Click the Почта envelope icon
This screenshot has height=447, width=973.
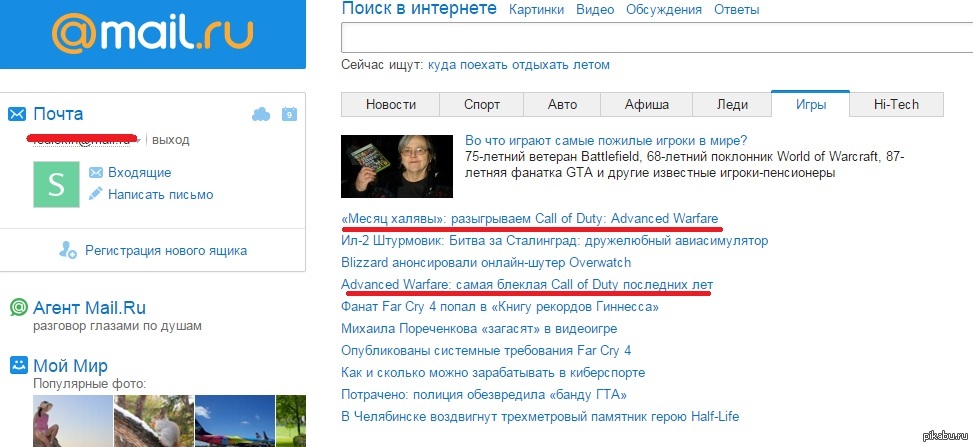click(x=17, y=114)
